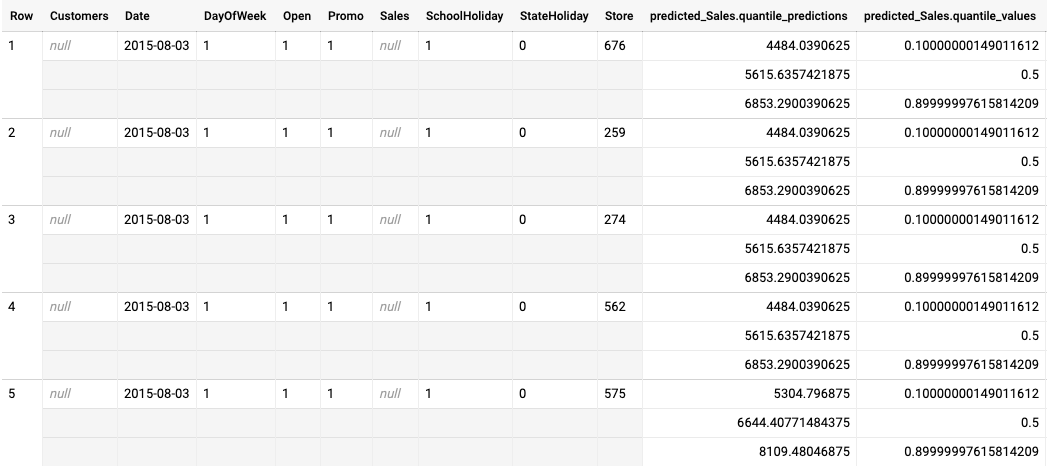Click the Promo column header
Viewport: 1047px width, 466px height.
tap(346, 17)
